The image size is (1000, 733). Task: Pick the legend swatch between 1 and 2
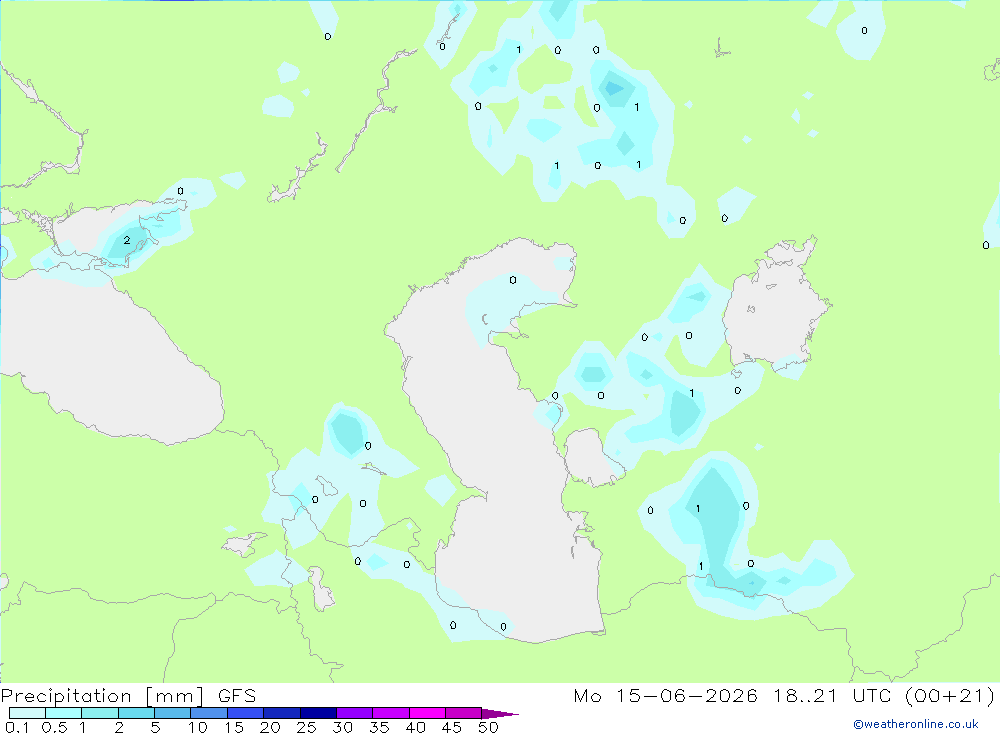pos(100,713)
